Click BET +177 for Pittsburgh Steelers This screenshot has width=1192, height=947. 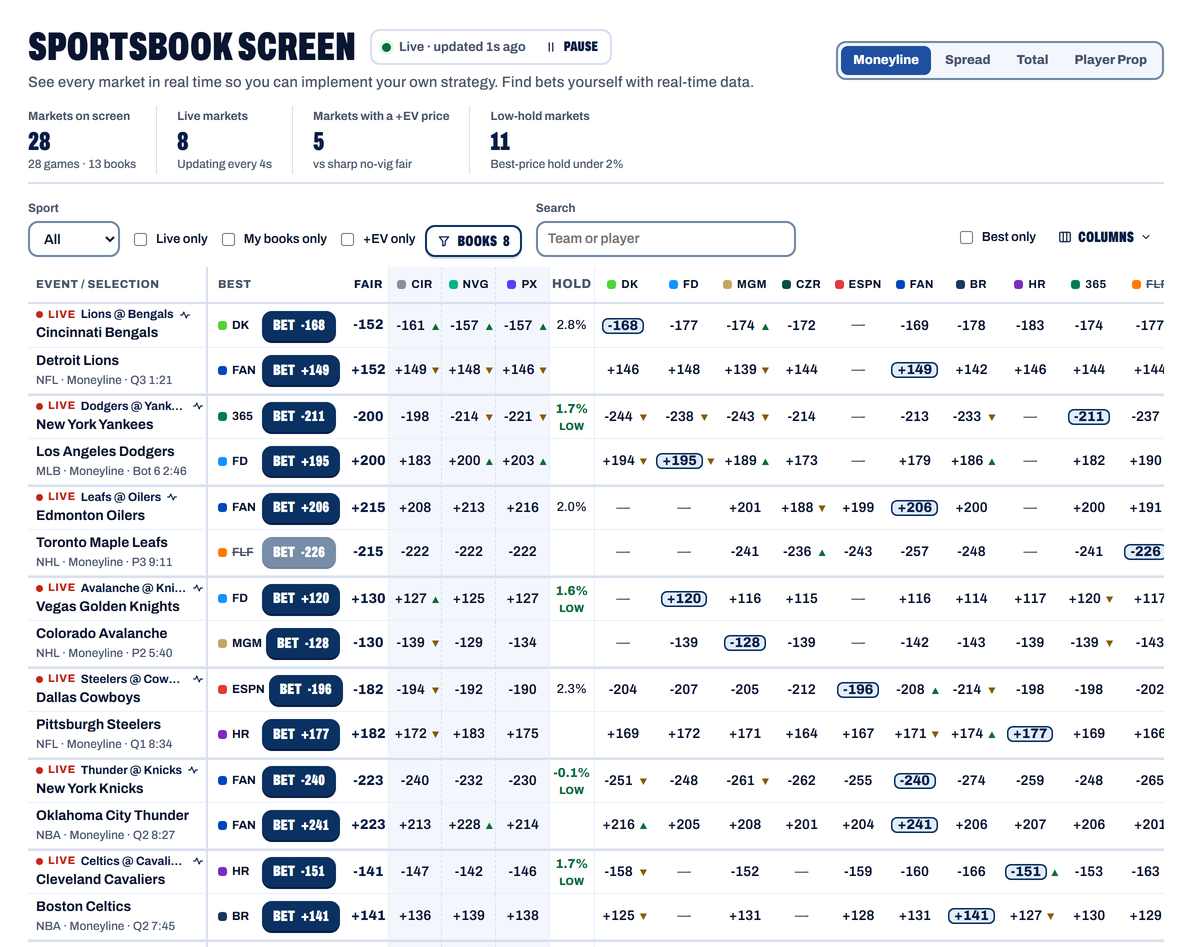(301, 734)
